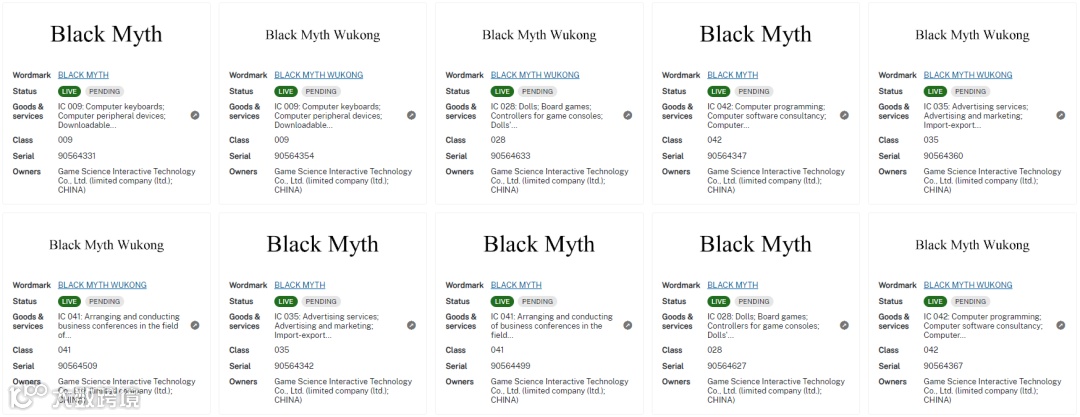The width and height of the screenshot is (1080, 417).
Task: Click 'IC 042: Computer programming' text, serial 90564367
Action: [983, 326]
